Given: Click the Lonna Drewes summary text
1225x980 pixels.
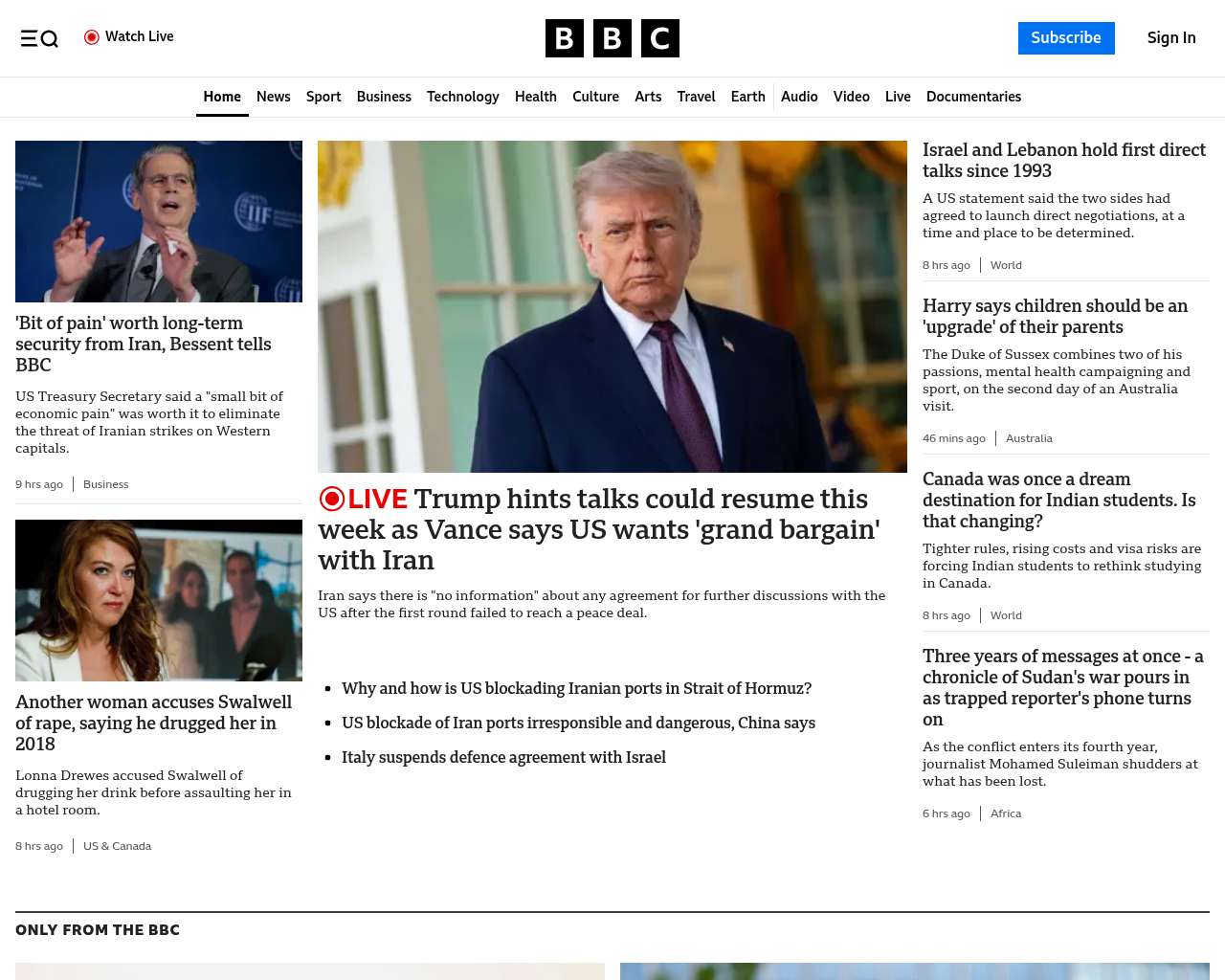Looking at the screenshot, I should [x=153, y=792].
